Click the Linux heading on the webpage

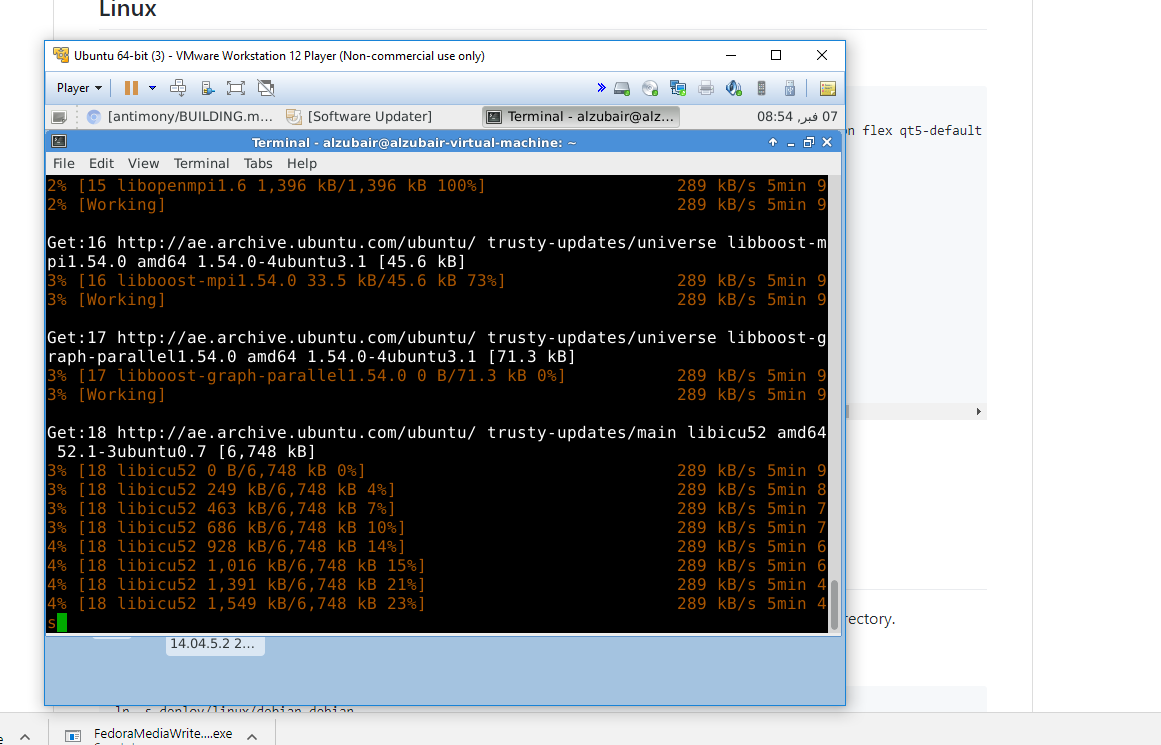[128, 10]
